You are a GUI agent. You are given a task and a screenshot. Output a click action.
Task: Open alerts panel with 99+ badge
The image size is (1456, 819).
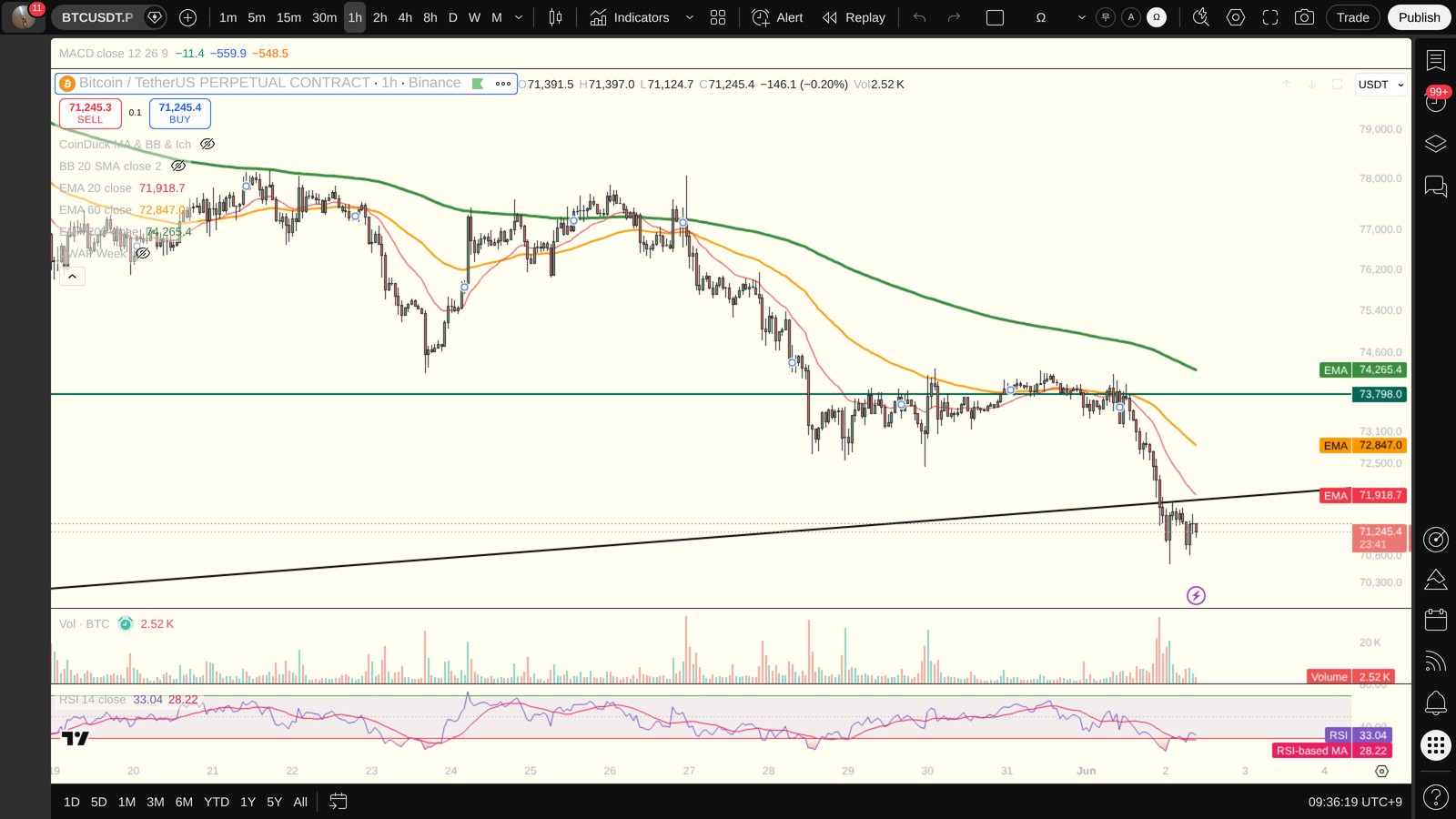click(1435, 101)
